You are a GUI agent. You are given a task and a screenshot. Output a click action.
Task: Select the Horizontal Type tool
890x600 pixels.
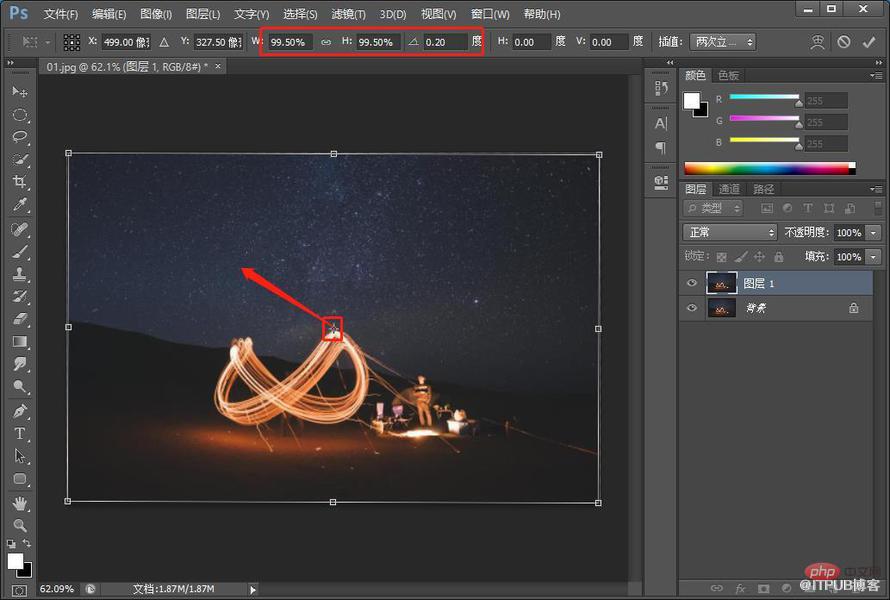pos(20,434)
